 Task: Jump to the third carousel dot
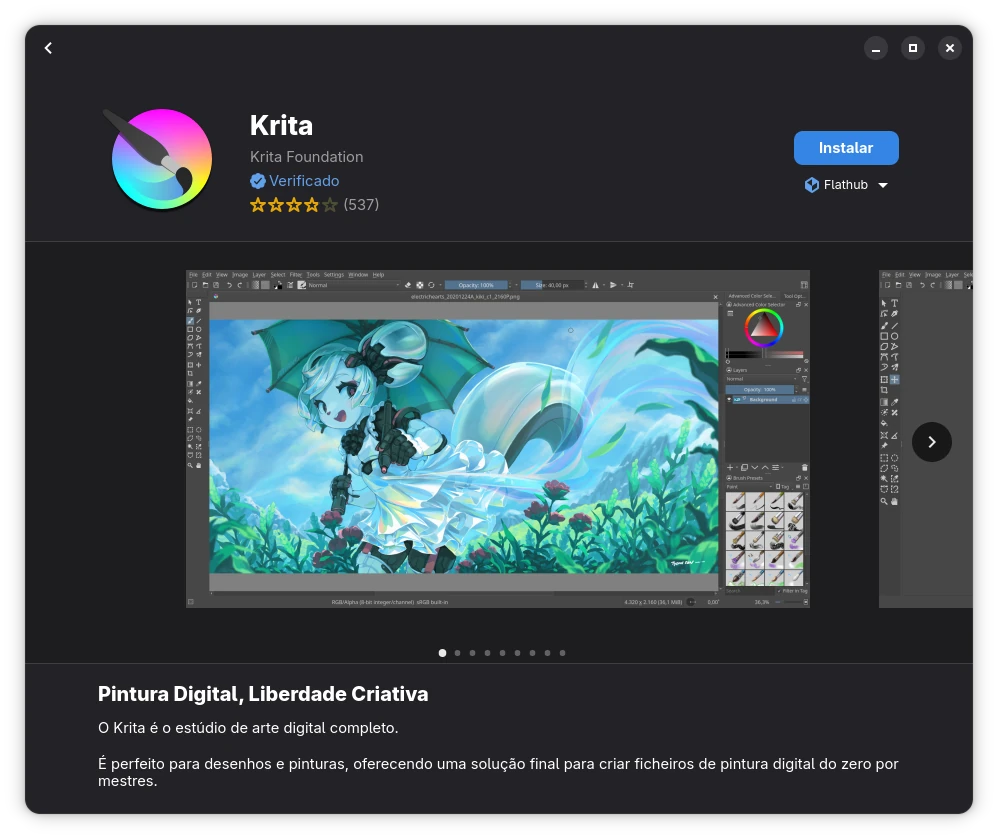(x=472, y=652)
